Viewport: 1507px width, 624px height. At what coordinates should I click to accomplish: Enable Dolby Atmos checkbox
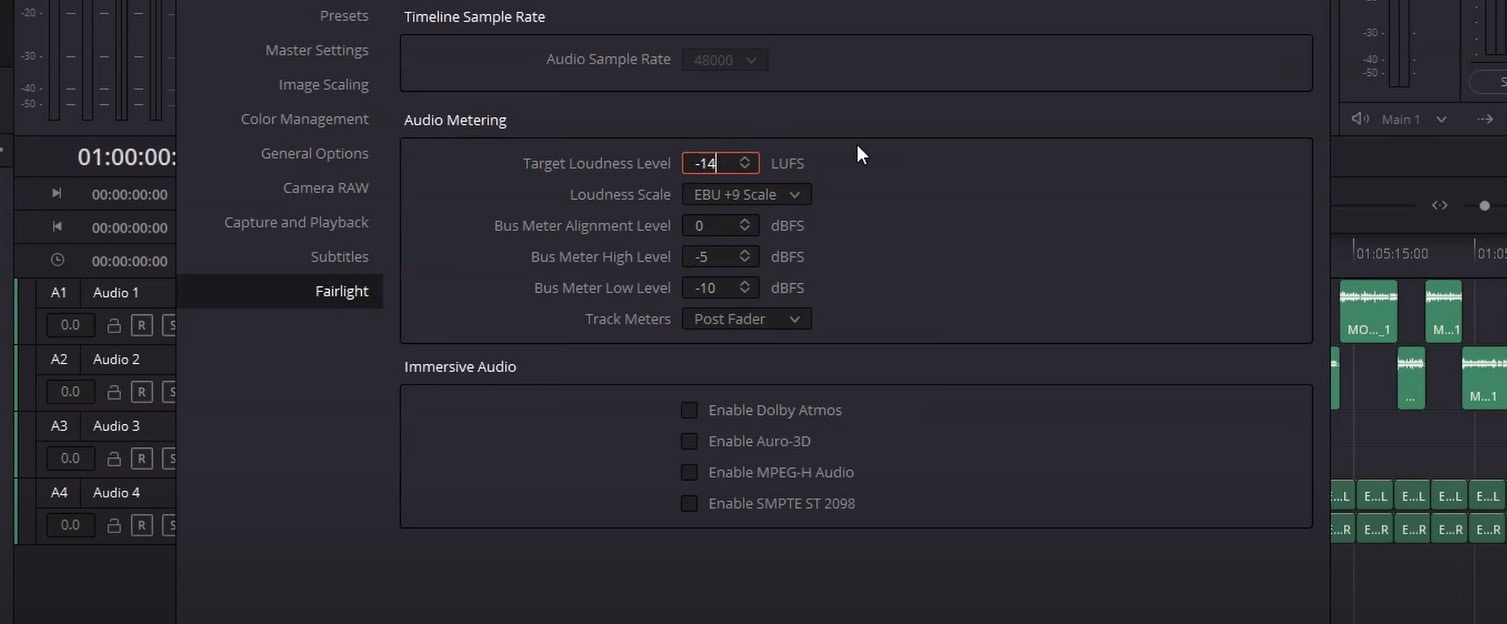689,410
